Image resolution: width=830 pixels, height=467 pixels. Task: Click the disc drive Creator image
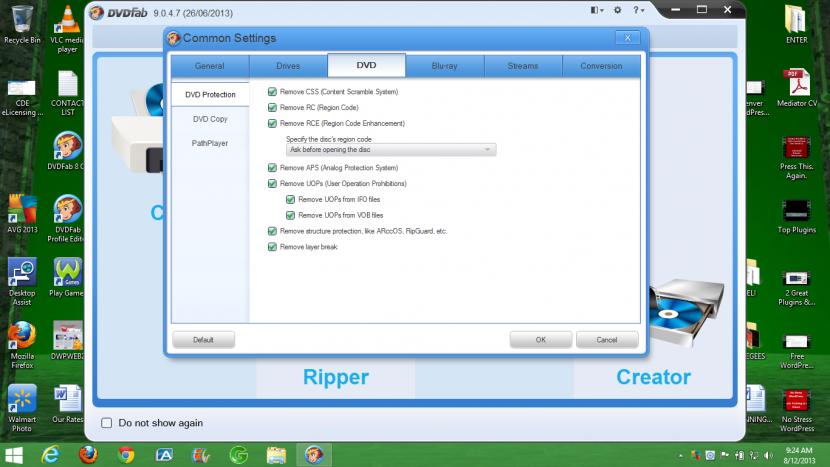pyautogui.click(x=687, y=311)
